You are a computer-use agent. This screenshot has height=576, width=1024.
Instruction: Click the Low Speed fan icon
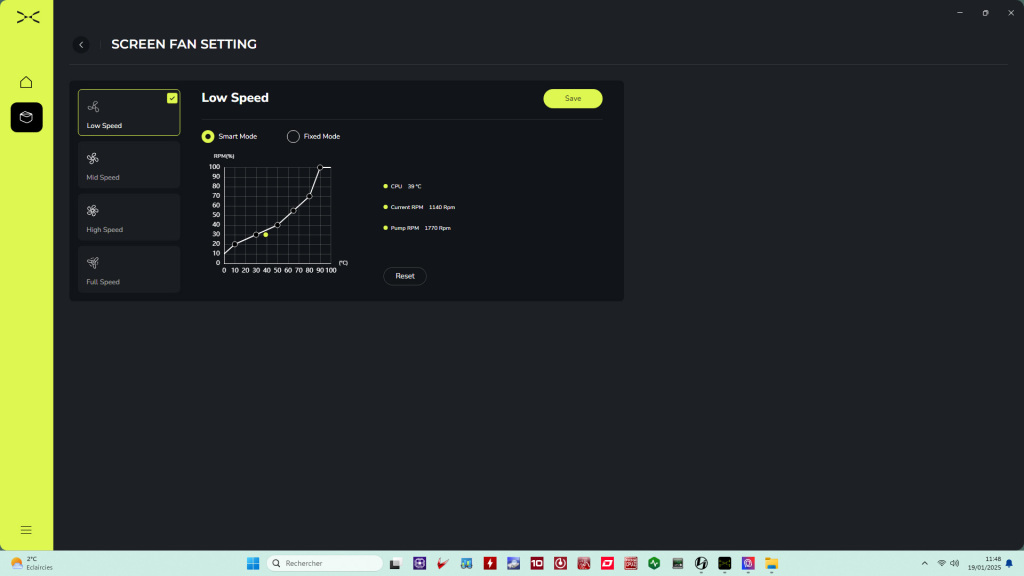93,106
